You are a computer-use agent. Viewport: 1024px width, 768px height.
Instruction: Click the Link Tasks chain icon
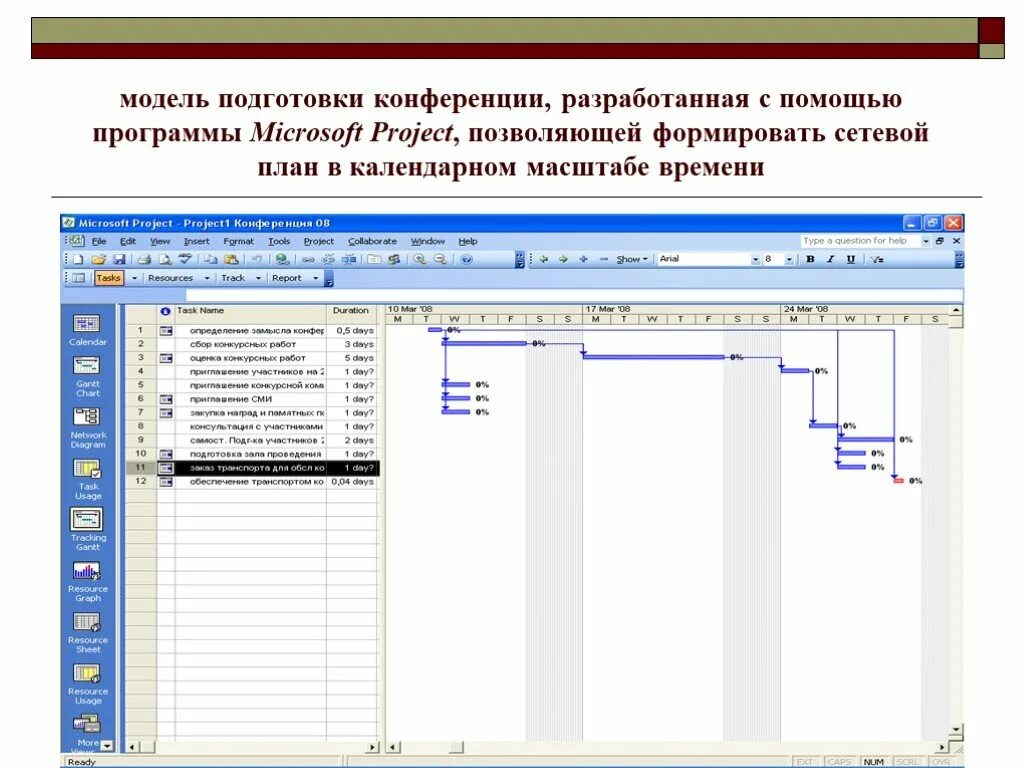[308, 259]
